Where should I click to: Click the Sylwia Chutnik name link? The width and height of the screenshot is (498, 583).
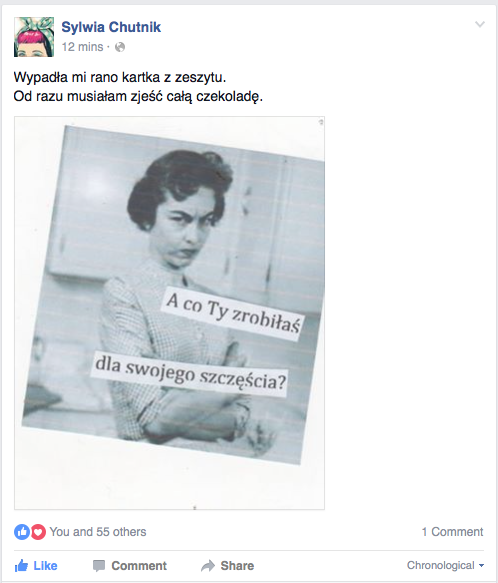(x=111, y=27)
